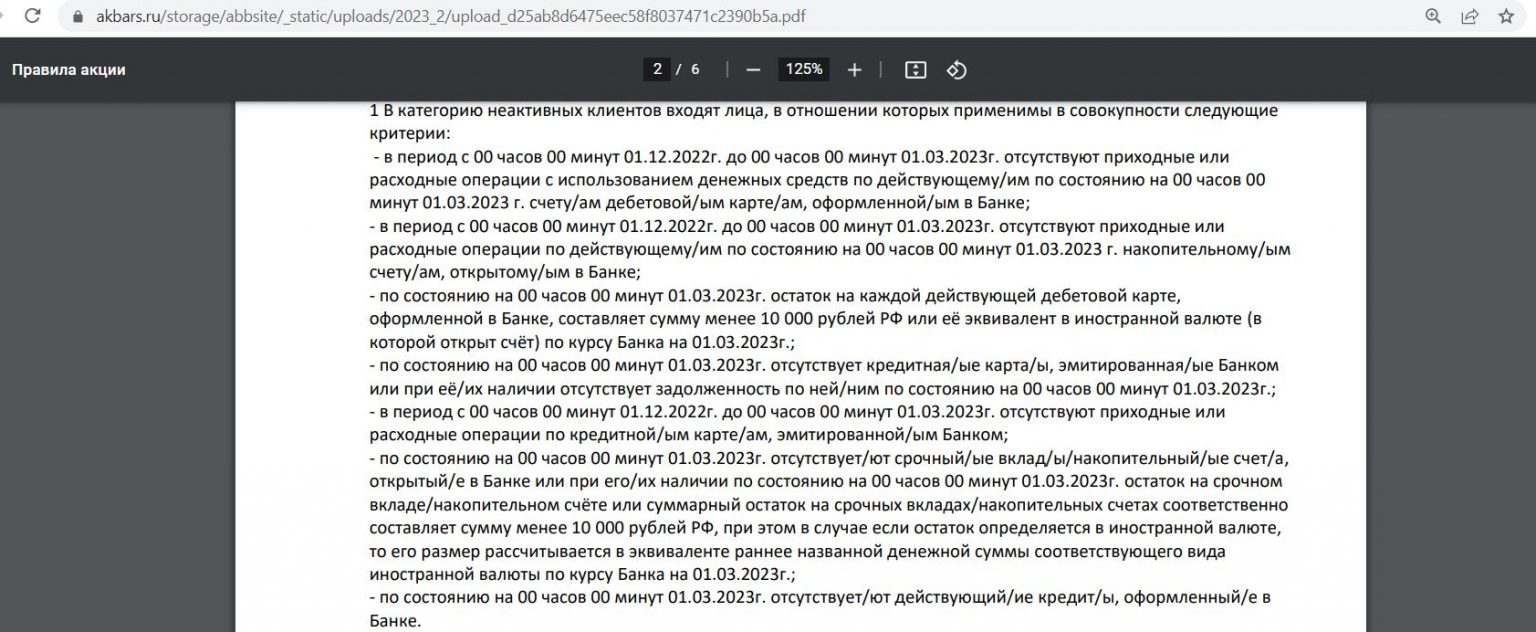Reload the page with the refresh icon

tap(32, 16)
